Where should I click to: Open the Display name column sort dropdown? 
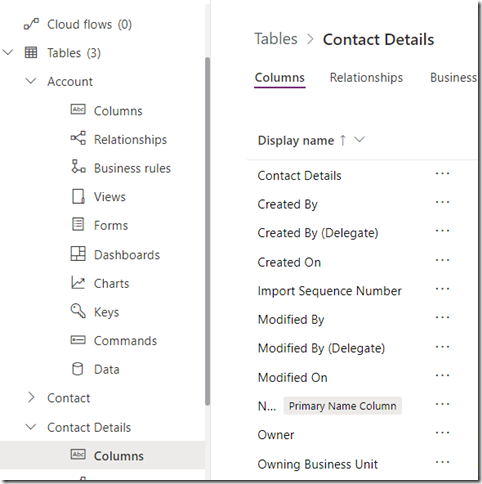coord(359,140)
